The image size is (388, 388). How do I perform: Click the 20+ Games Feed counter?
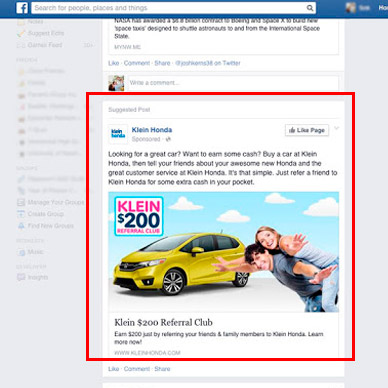click(x=88, y=45)
